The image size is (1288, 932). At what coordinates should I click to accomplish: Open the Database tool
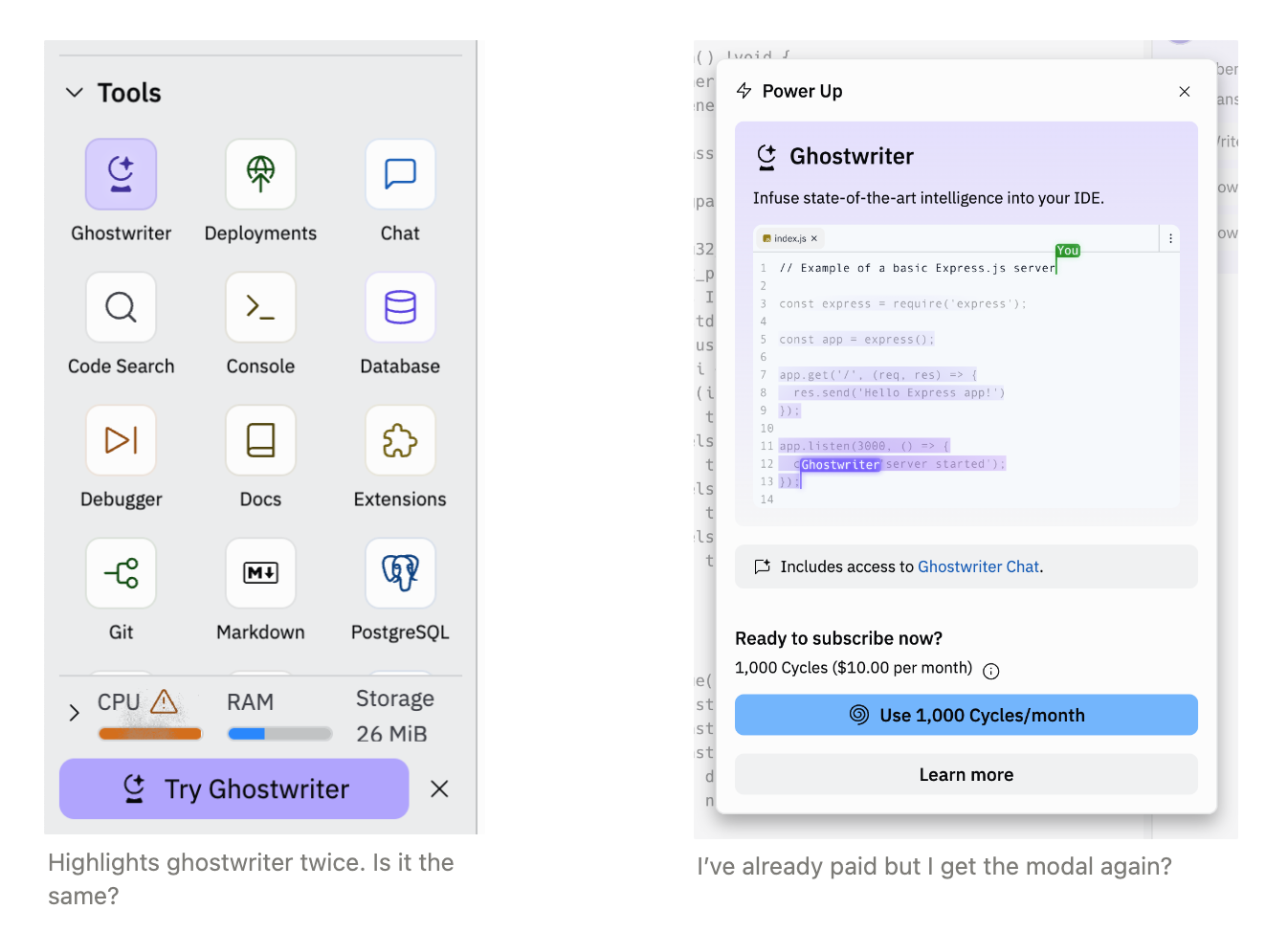click(x=400, y=307)
